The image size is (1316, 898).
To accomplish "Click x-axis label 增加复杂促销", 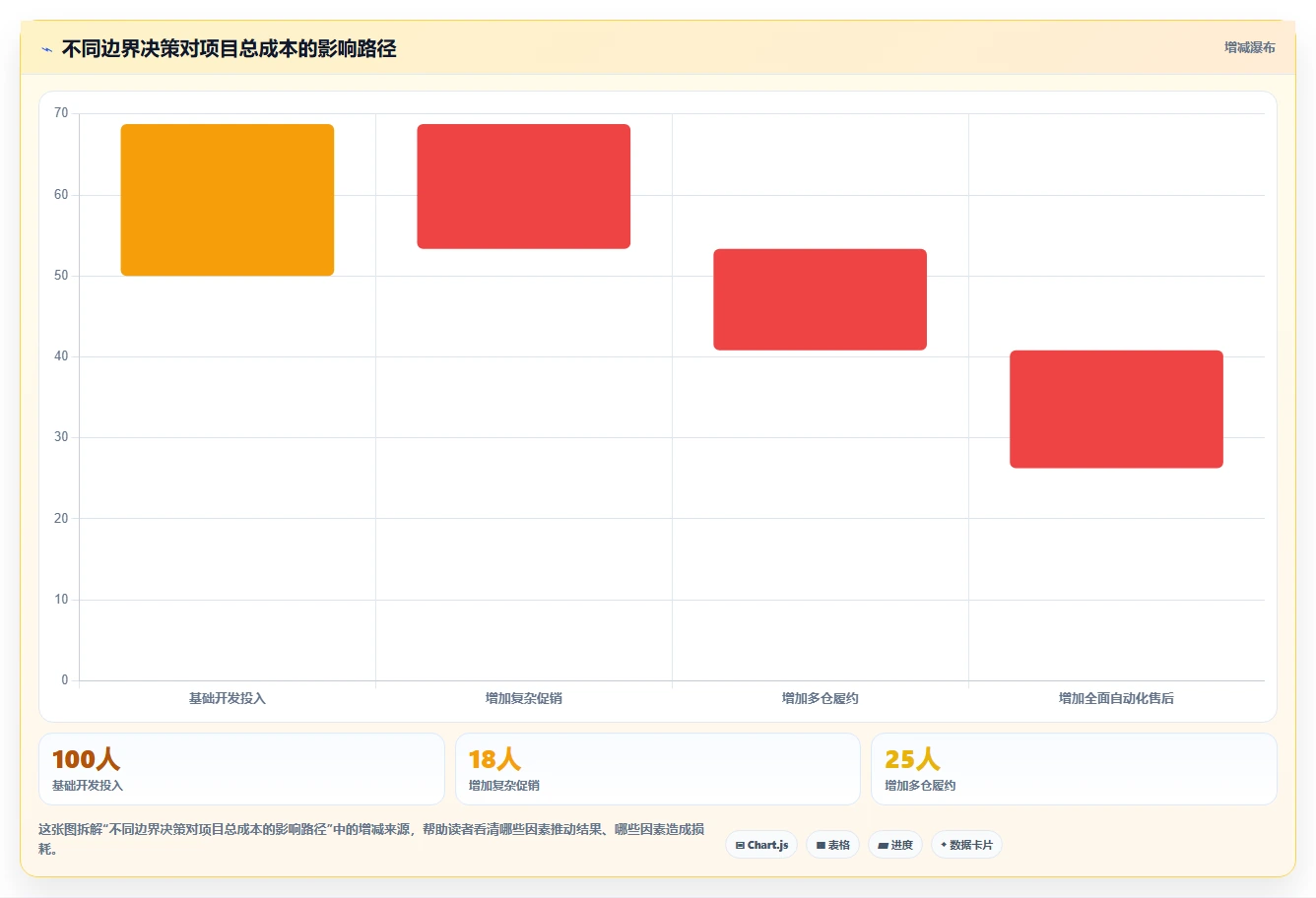I will point(524,698).
